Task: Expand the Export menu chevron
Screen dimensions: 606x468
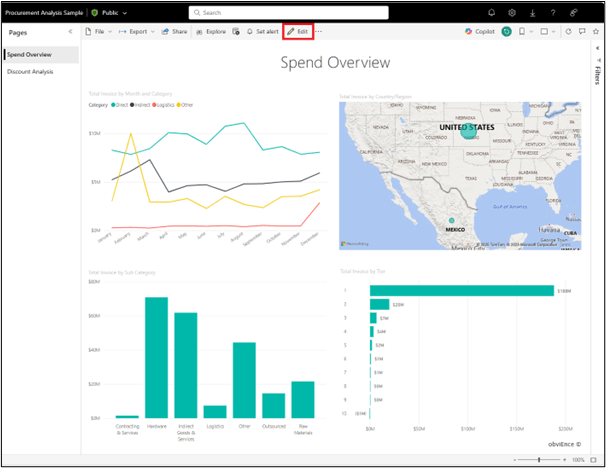Action: [x=152, y=32]
